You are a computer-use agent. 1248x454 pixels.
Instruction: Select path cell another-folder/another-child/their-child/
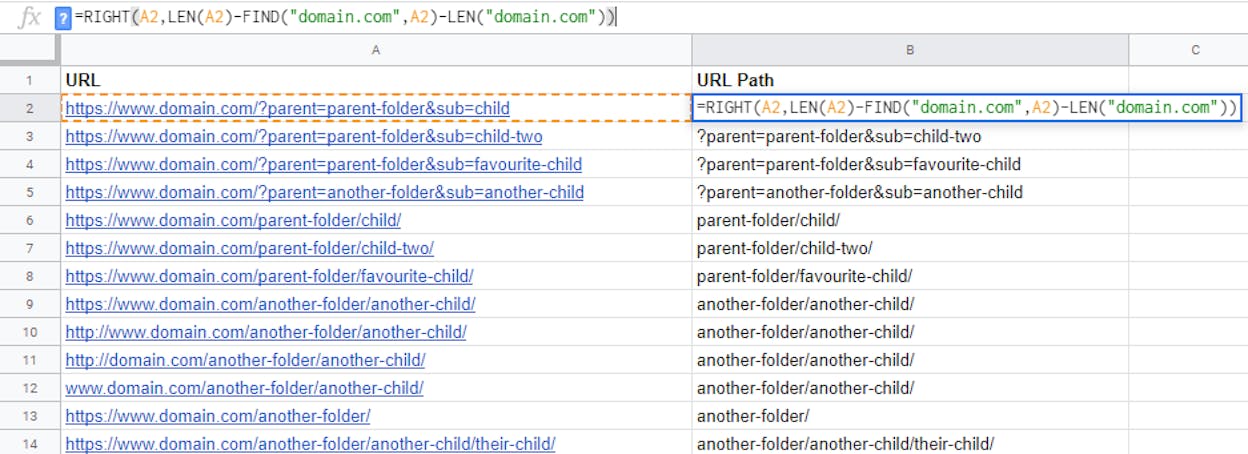point(910,442)
